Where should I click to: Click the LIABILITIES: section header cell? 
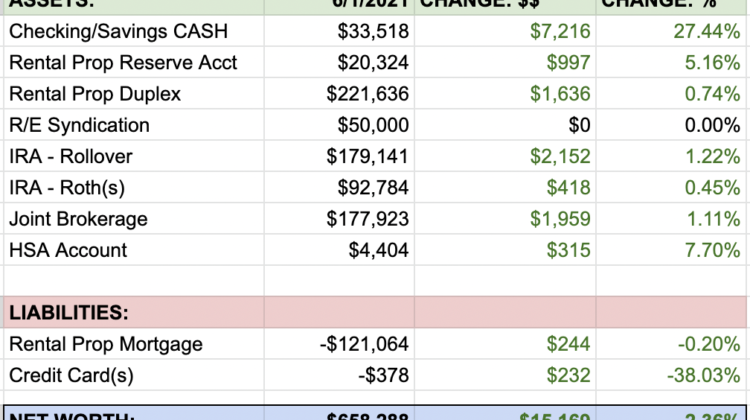click(x=68, y=313)
